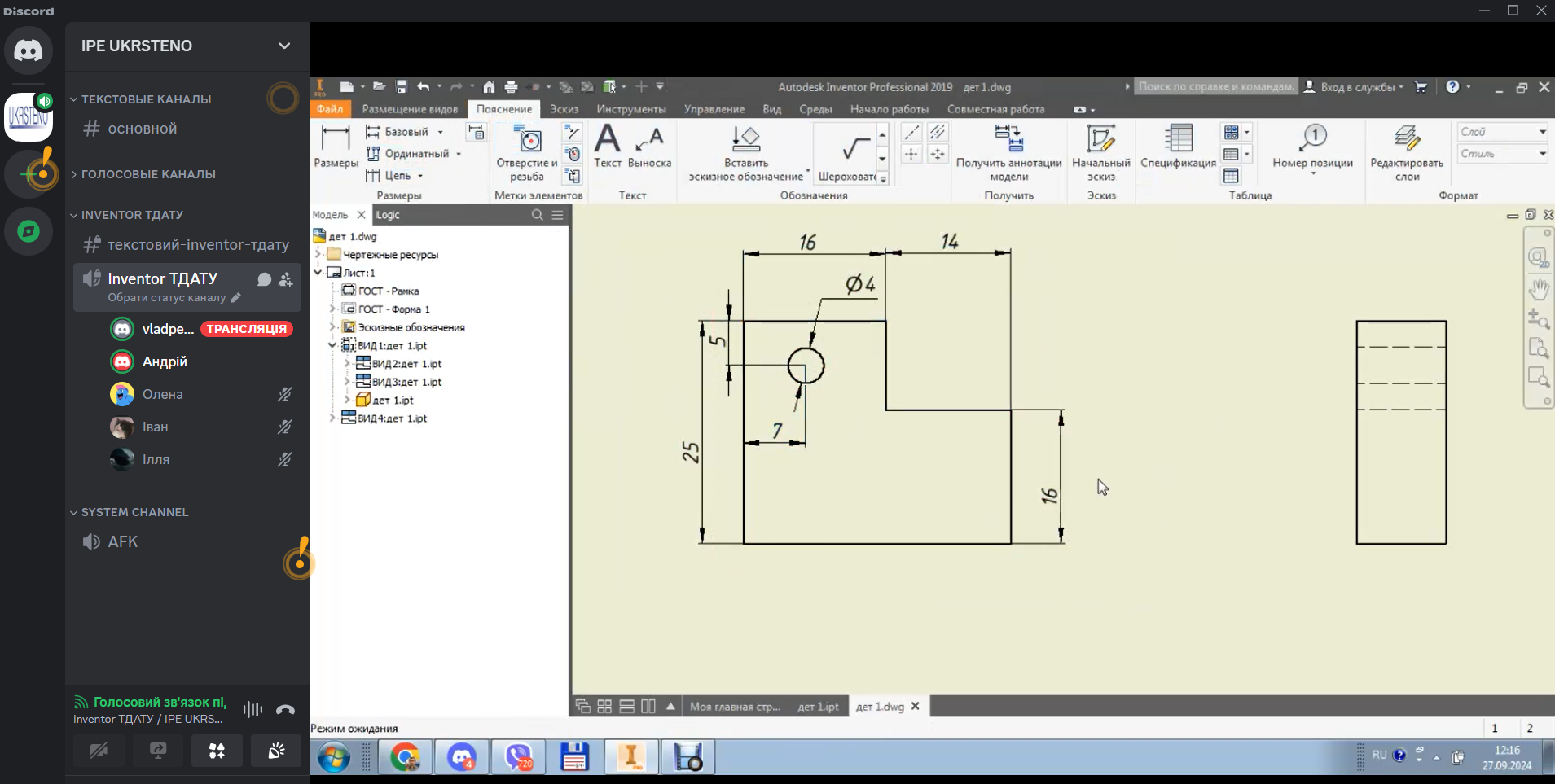This screenshot has width=1555, height=784.
Task: Disconnect from the Discord voice call
Action: pos(285,709)
